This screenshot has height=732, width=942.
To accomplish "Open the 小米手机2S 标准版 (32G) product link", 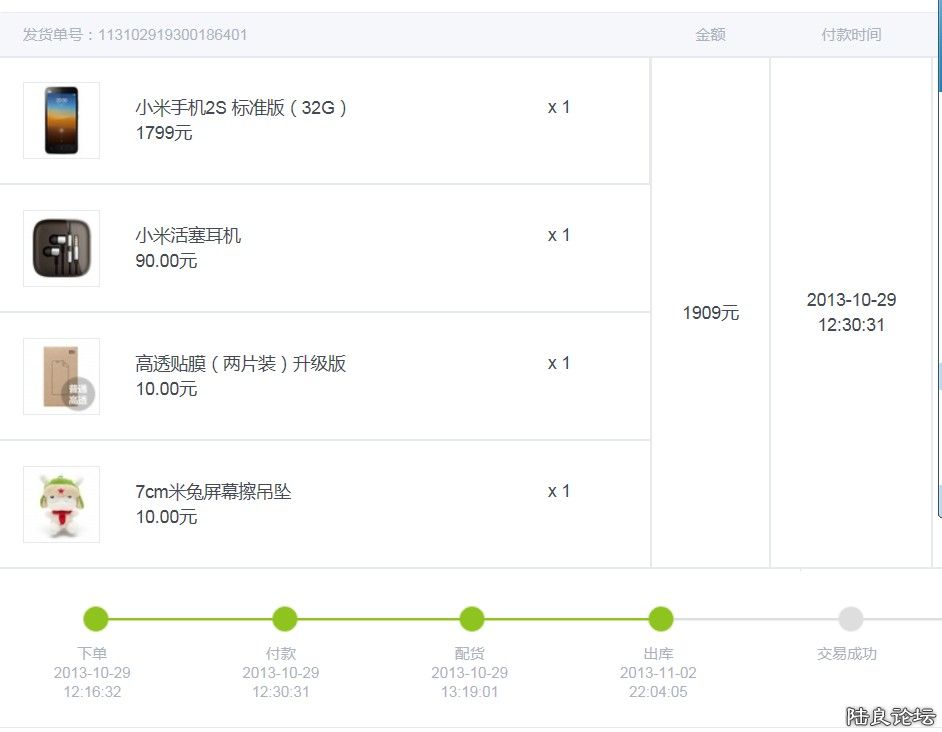I will [241, 108].
